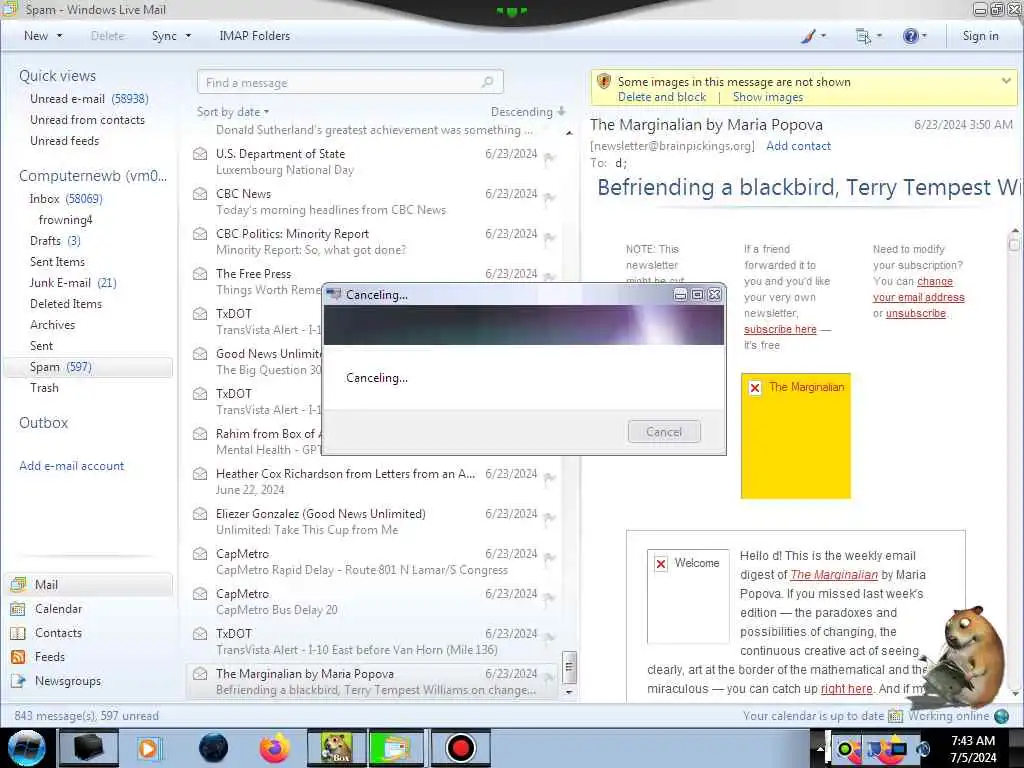Click the yellow Marginalian image placeholder

pos(795,436)
